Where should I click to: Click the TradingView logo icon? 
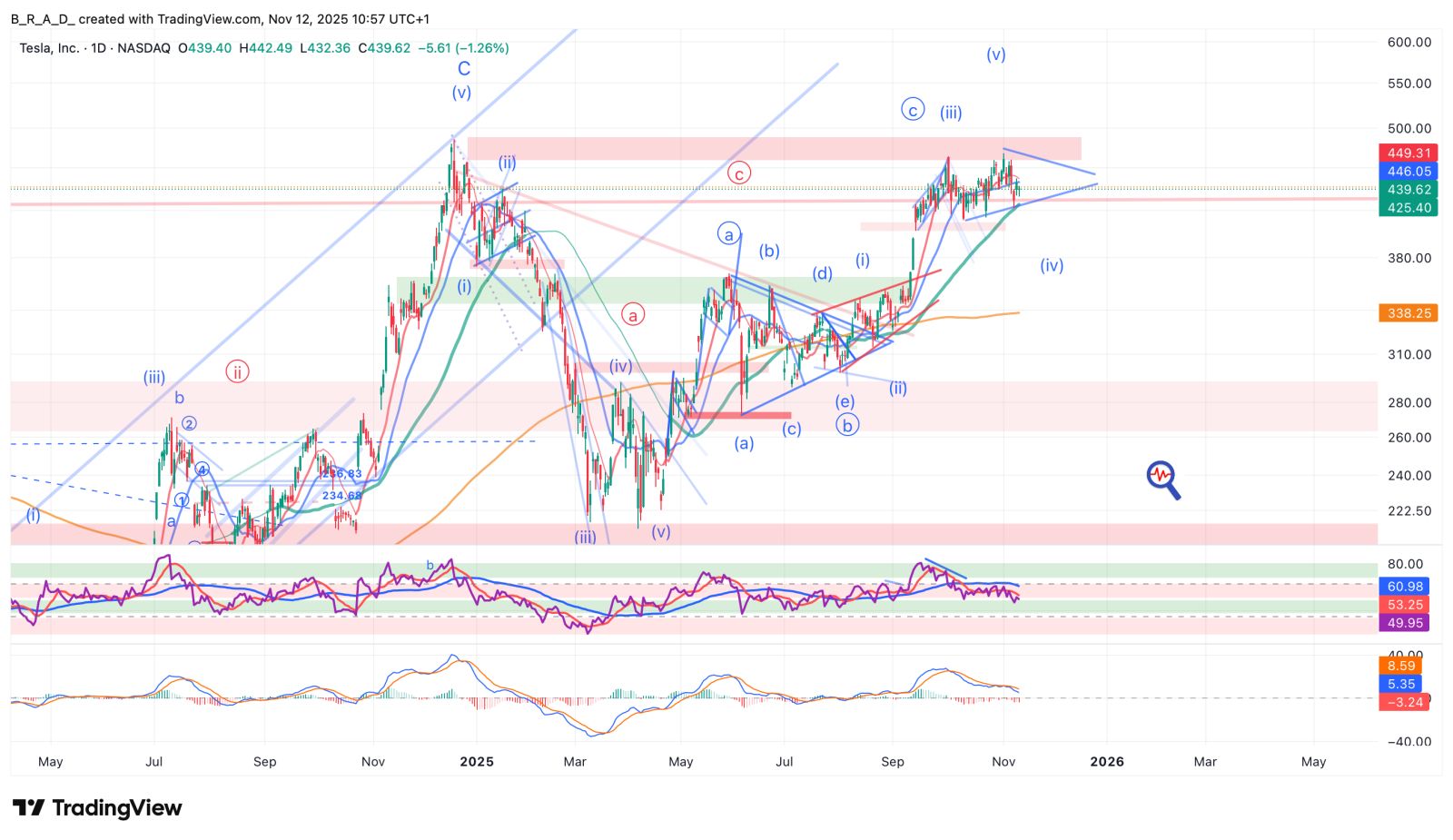[28, 807]
